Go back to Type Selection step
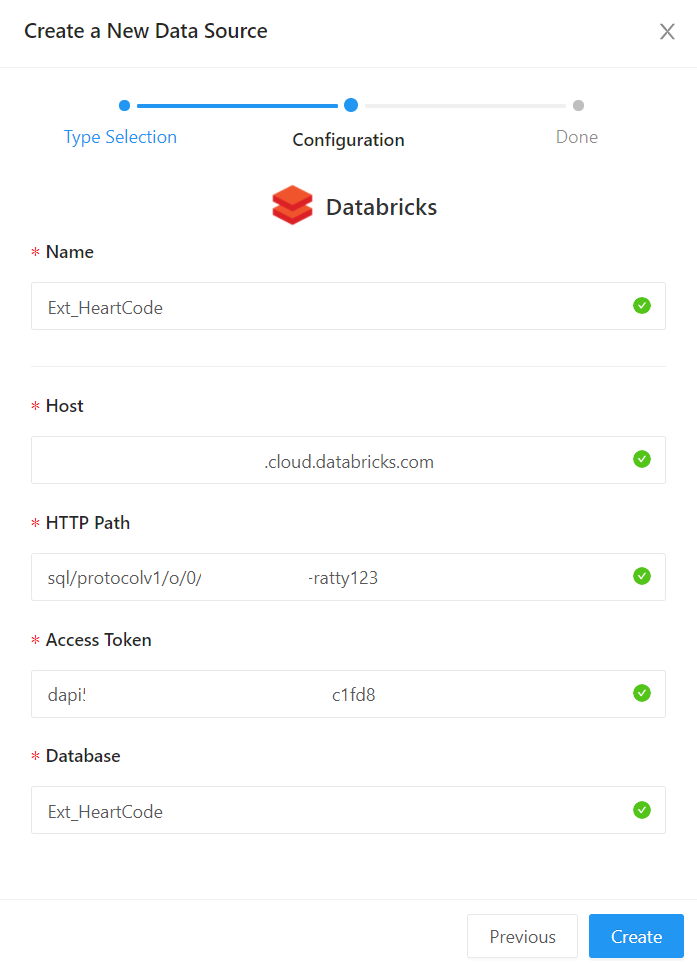 pos(120,138)
